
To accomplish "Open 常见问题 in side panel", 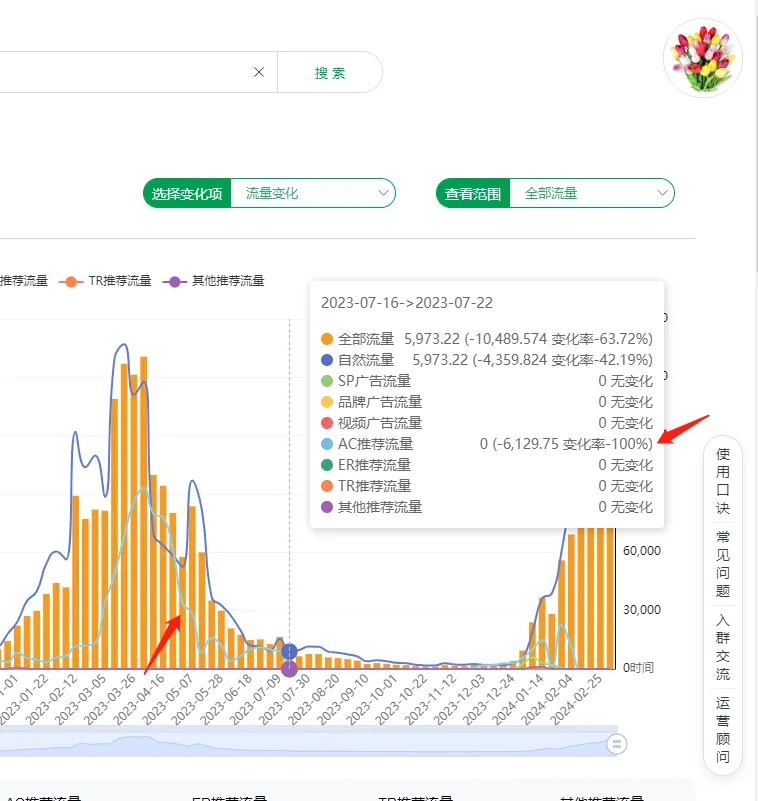I will tap(723, 564).
